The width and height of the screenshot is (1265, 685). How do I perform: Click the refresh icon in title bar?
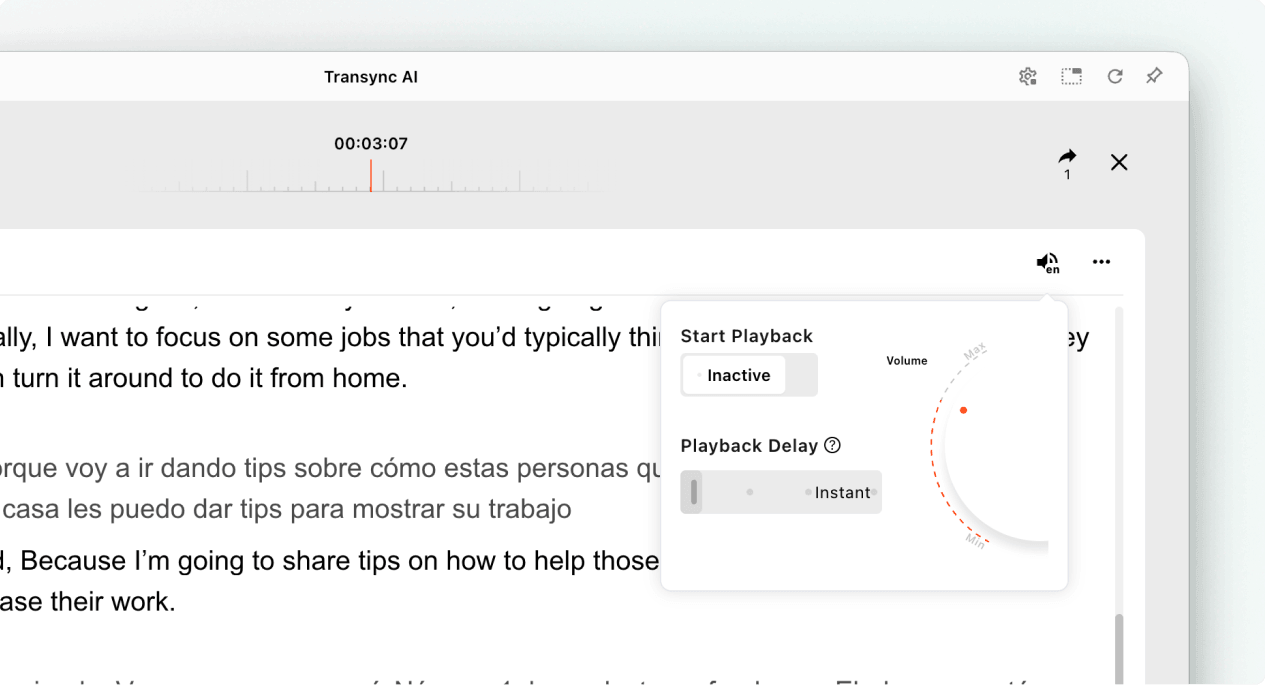click(x=1114, y=77)
